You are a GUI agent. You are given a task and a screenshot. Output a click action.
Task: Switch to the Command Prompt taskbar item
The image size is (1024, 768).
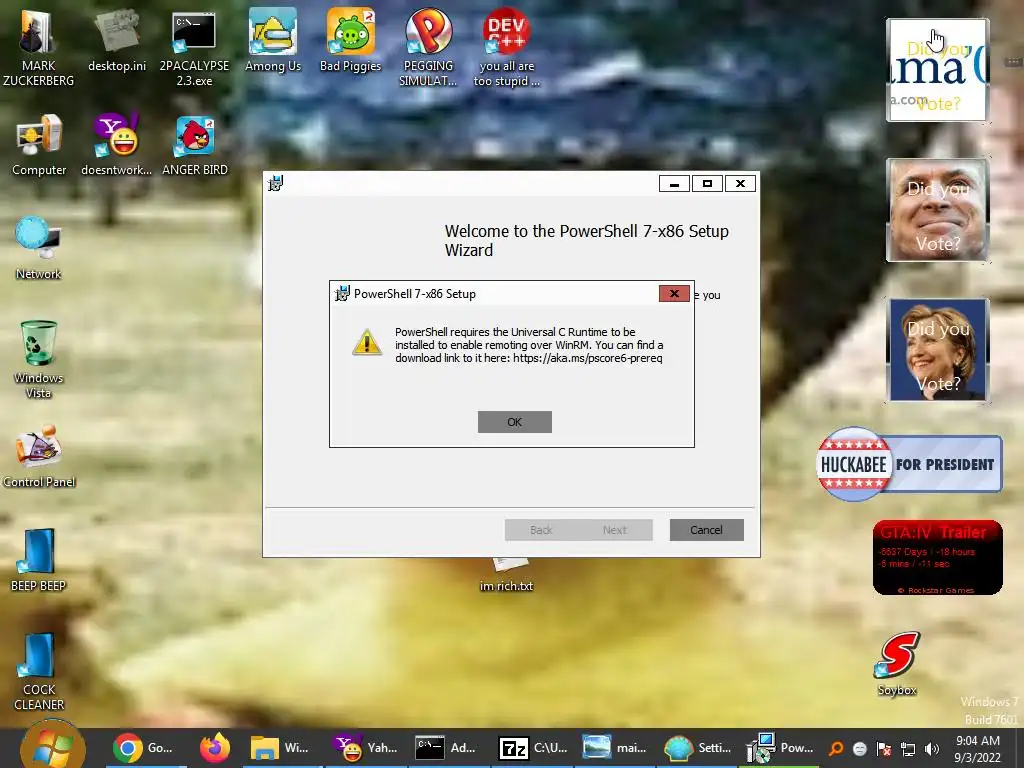click(x=447, y=748)
